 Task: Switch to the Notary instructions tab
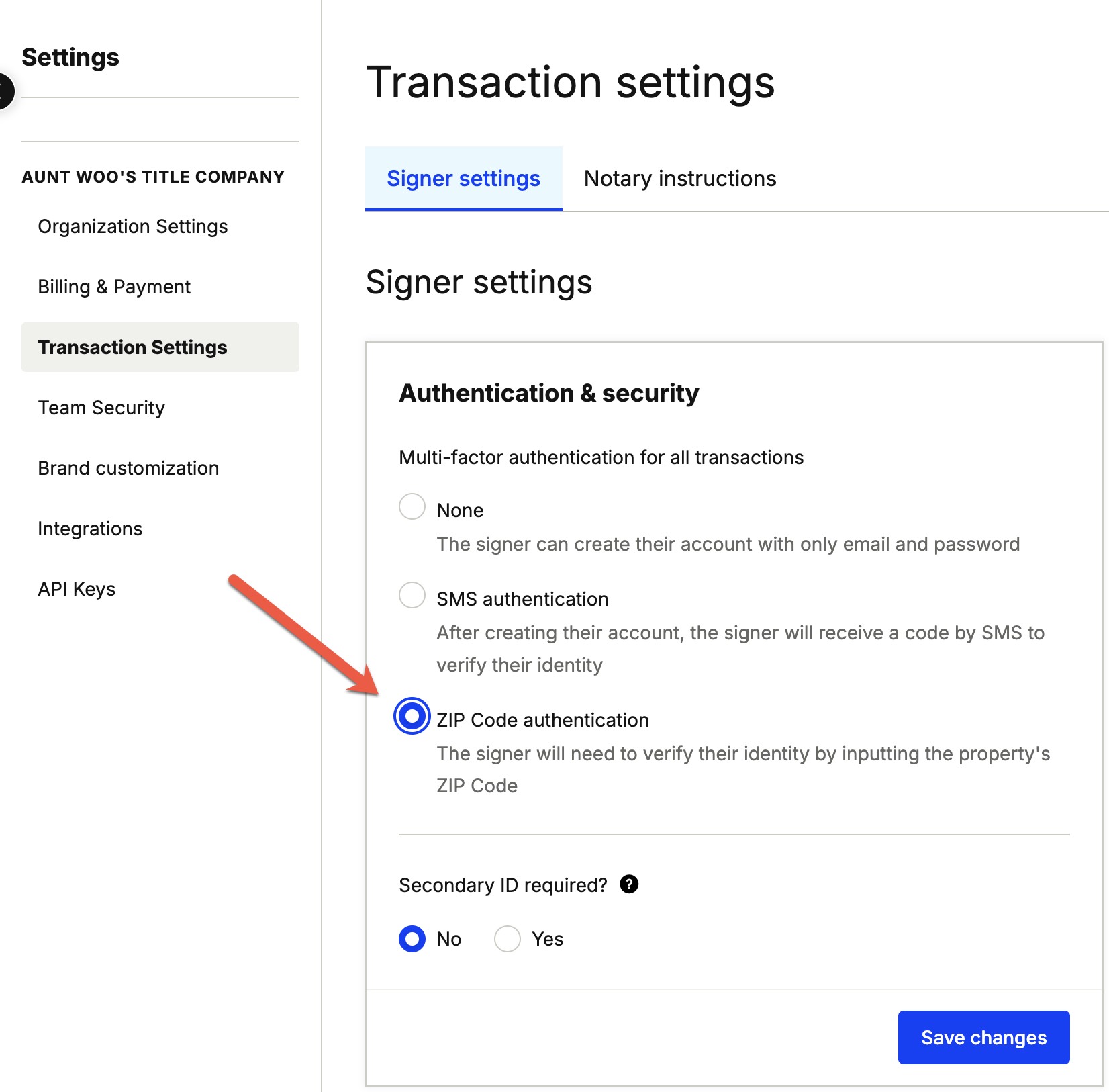(x=680, y=179)
